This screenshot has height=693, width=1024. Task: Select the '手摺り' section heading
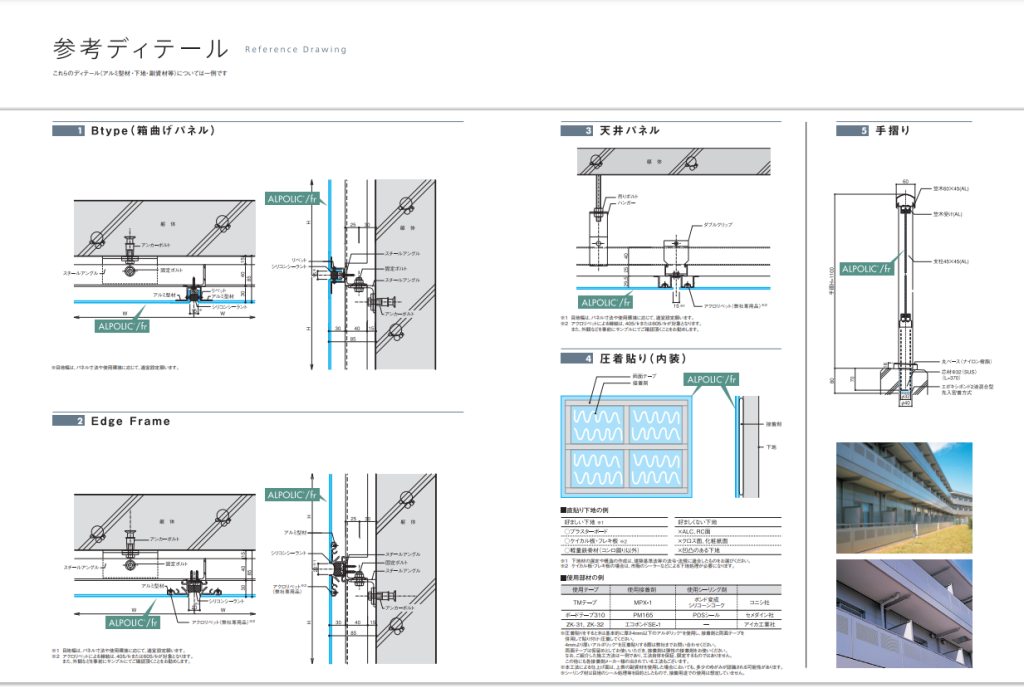(893, 131)
